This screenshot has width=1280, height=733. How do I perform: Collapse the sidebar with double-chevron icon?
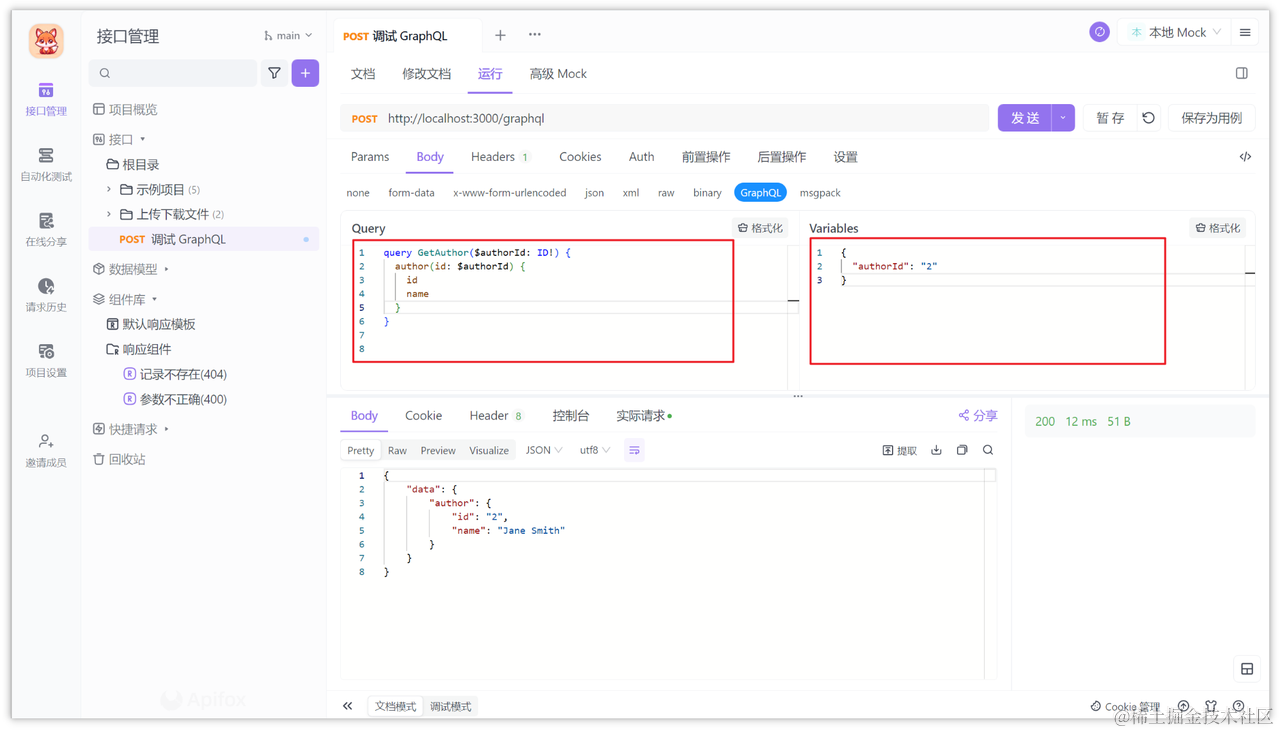pos(348,706)
